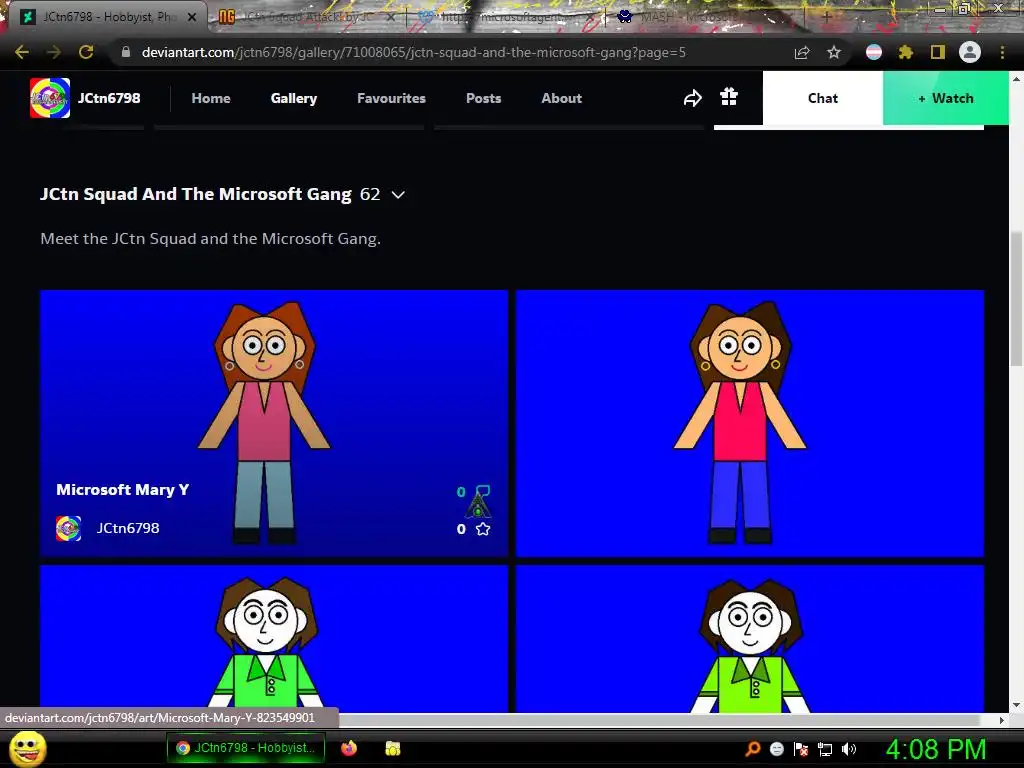Go back with the browser back arrow

[x=22, y=52]
